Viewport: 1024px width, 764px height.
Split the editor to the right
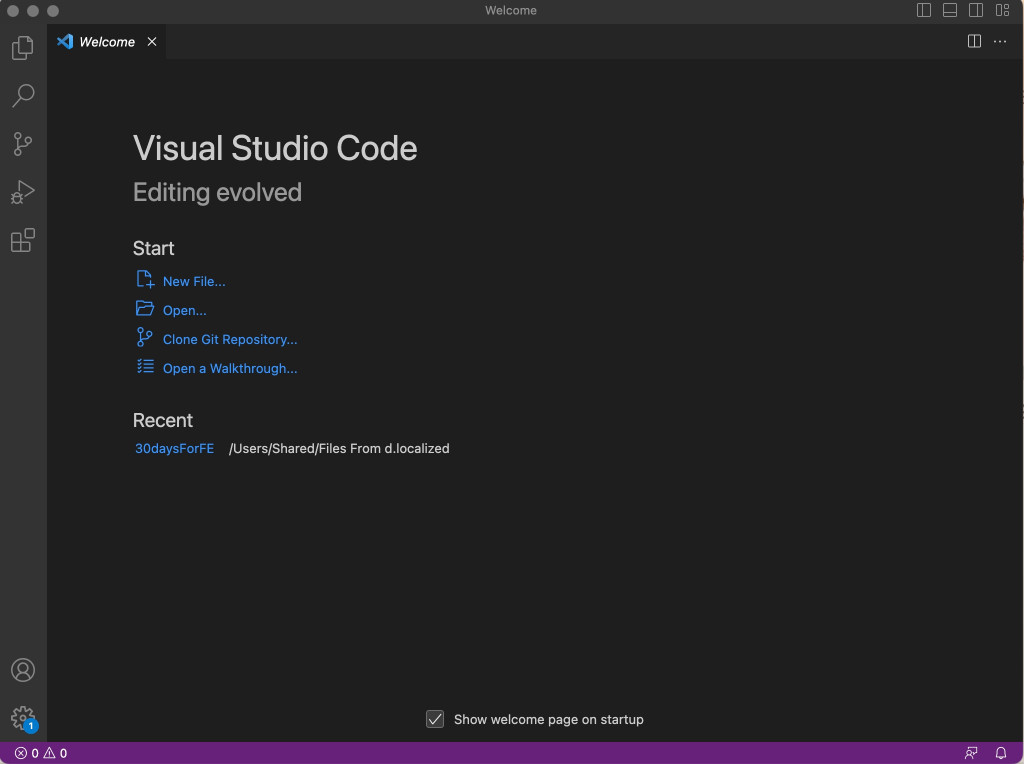click(x=974, y=41)
